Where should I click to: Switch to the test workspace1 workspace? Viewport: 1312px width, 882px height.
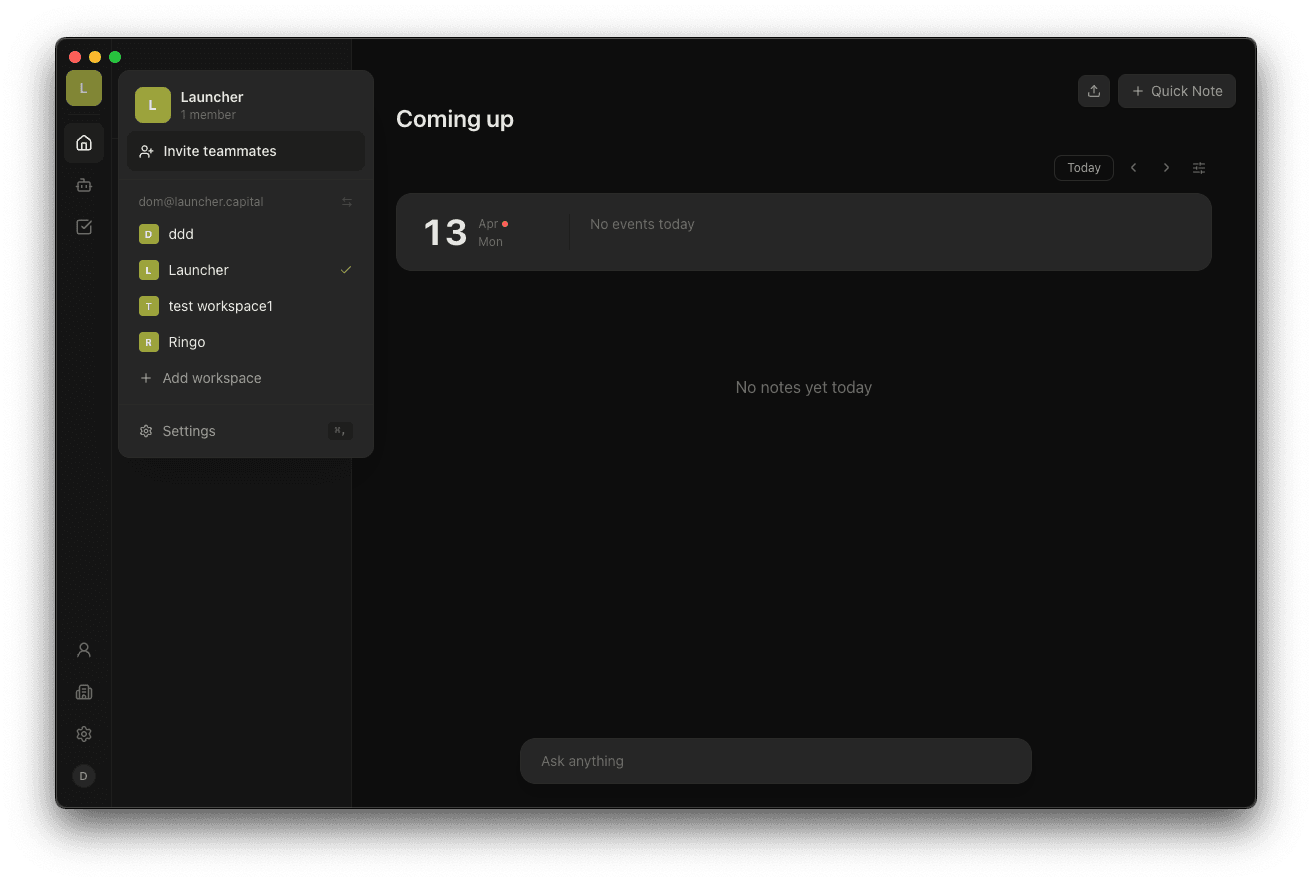pyautogui.click(x=220, y=305)
